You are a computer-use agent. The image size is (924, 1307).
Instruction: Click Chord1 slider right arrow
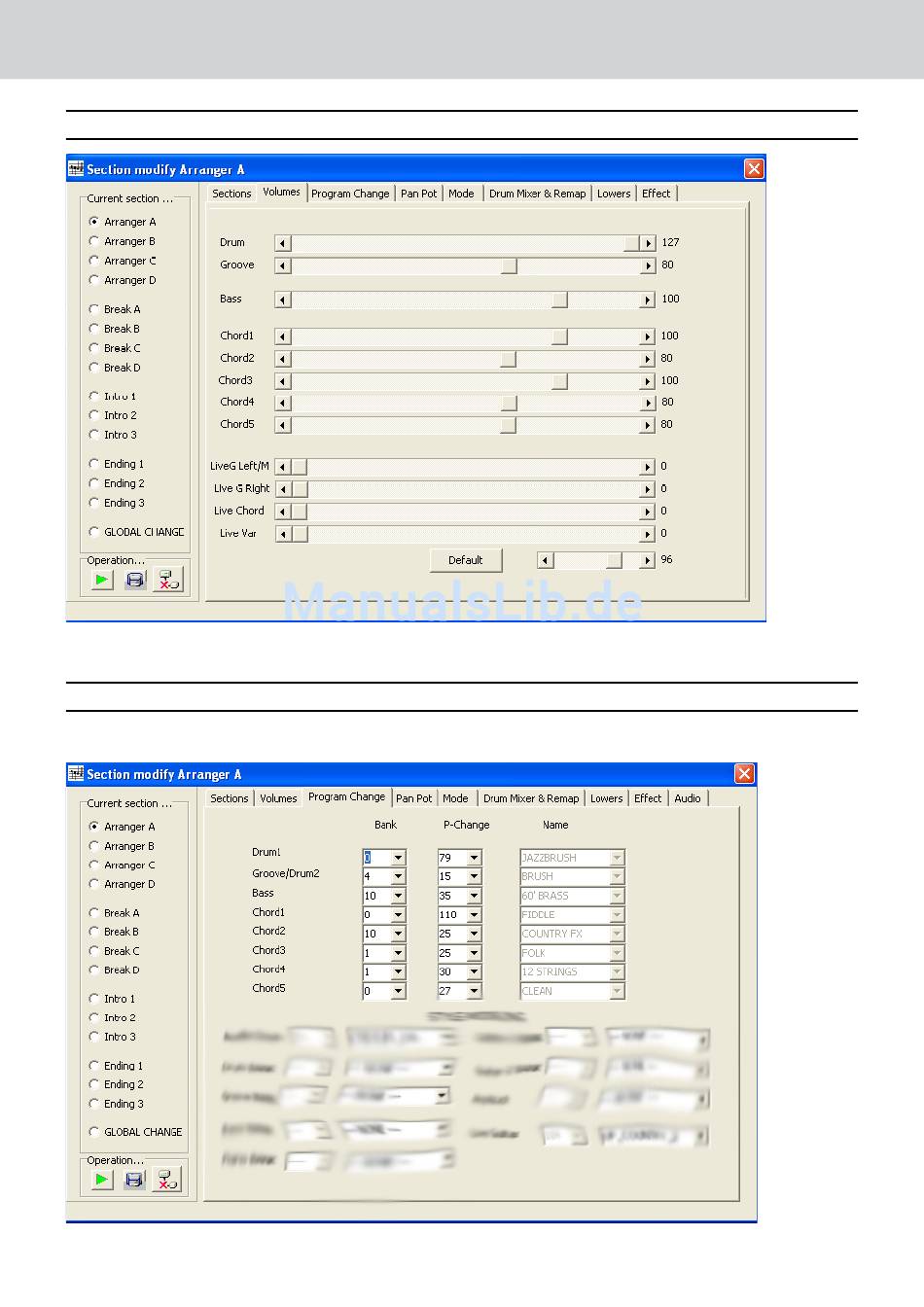click(648, 336)
